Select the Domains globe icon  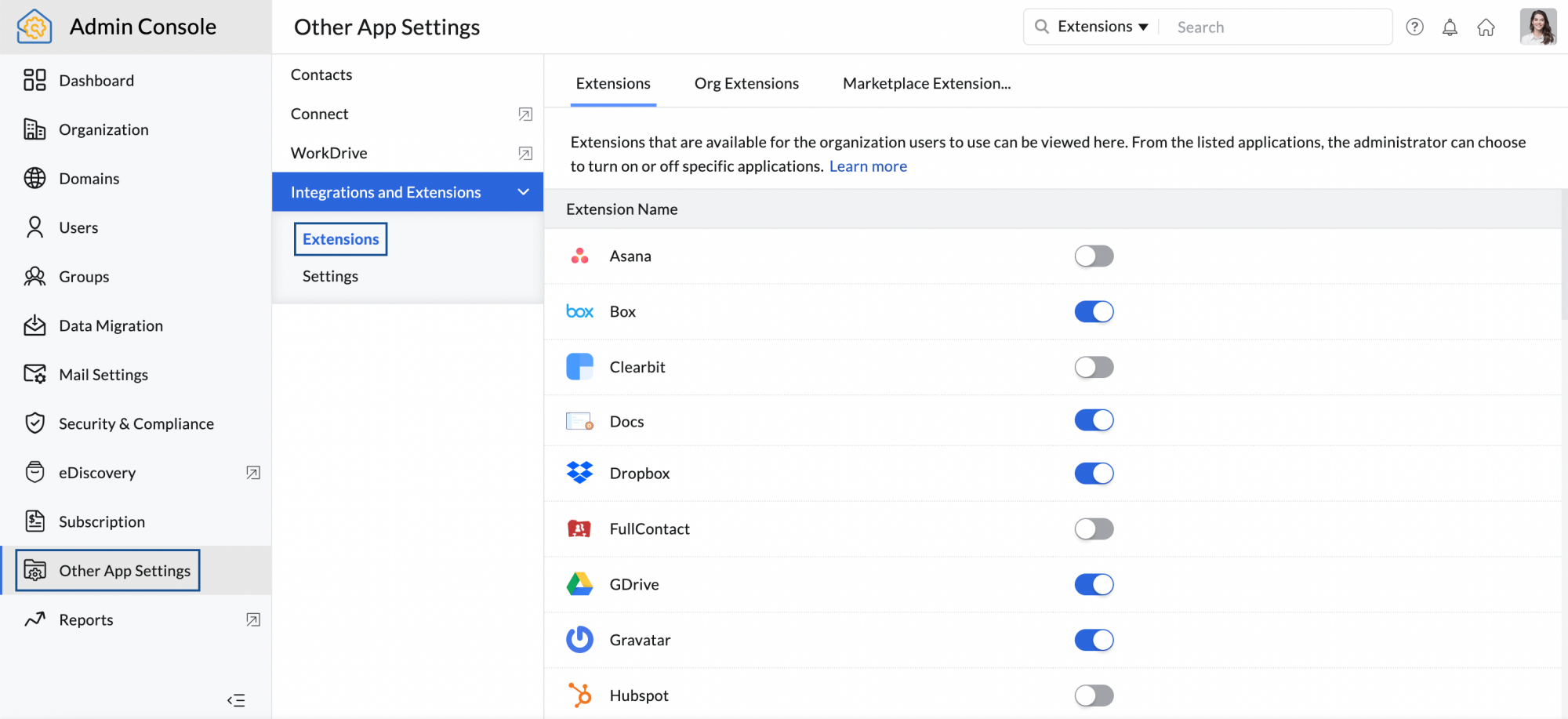35,178
